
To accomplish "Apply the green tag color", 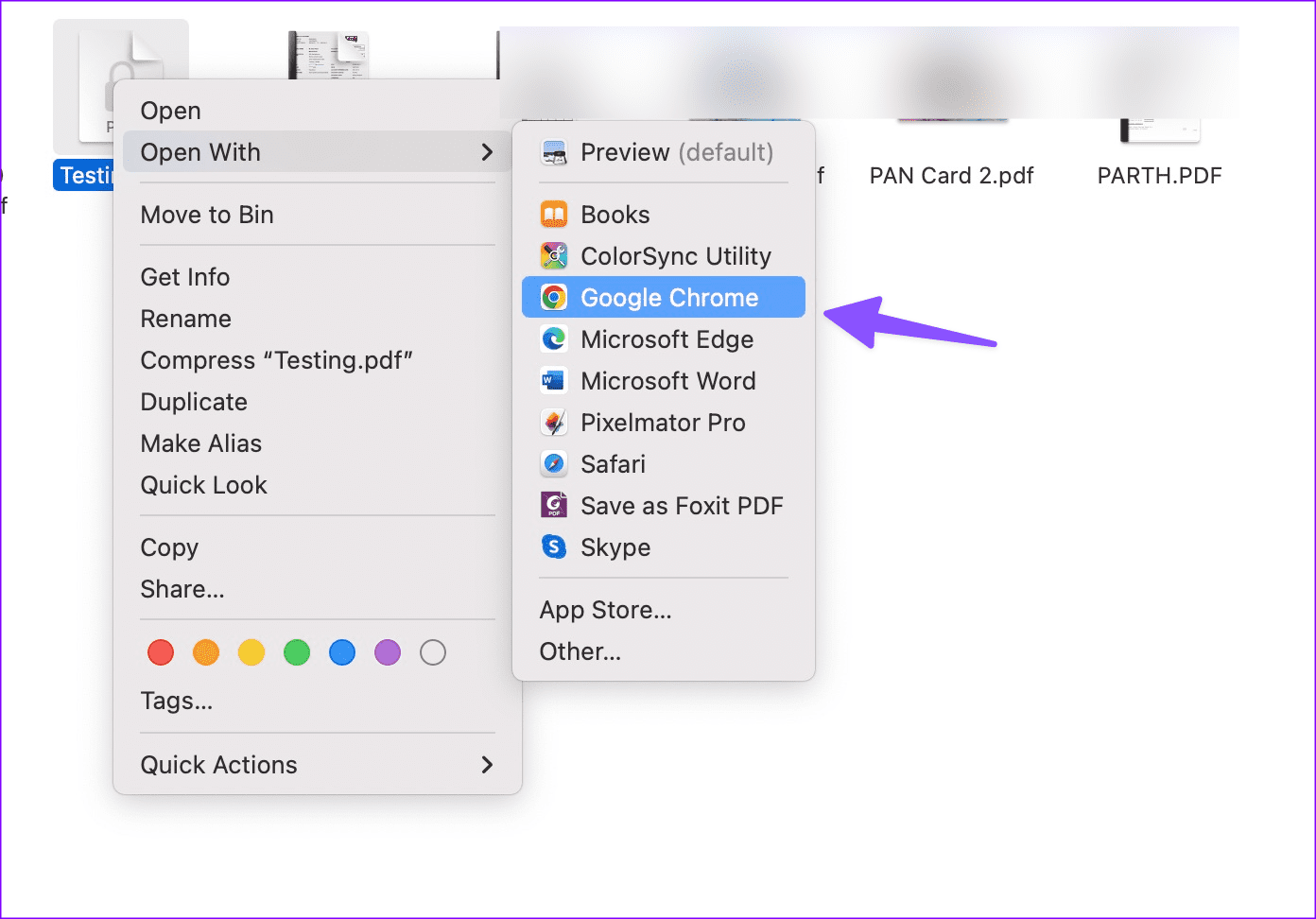I will (x=297, y=652).
